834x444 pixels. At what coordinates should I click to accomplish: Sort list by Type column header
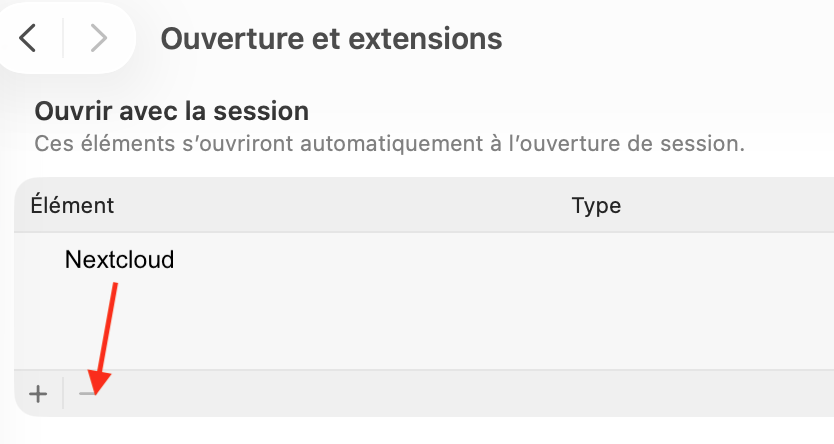[596, 206]
